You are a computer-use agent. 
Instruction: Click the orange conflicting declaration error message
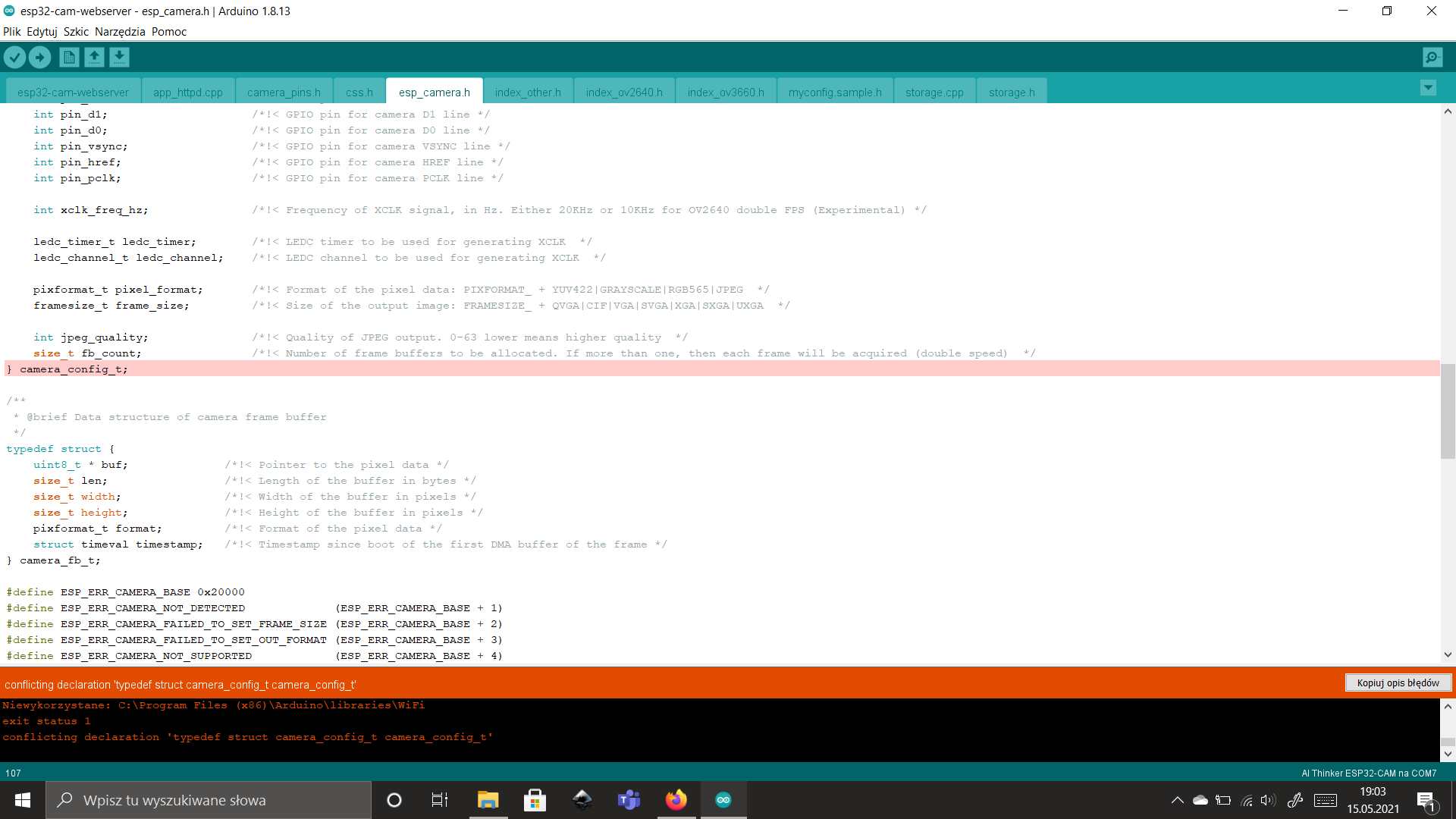(x=180, y=685)
